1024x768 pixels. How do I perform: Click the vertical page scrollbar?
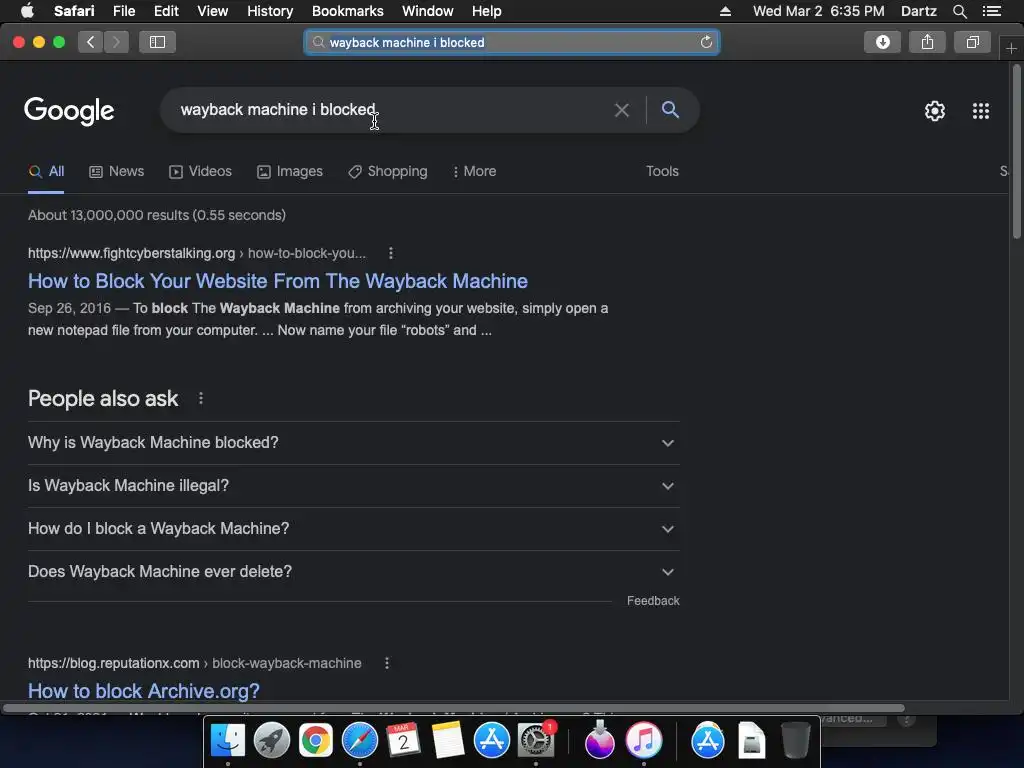tap(1016, 152)
